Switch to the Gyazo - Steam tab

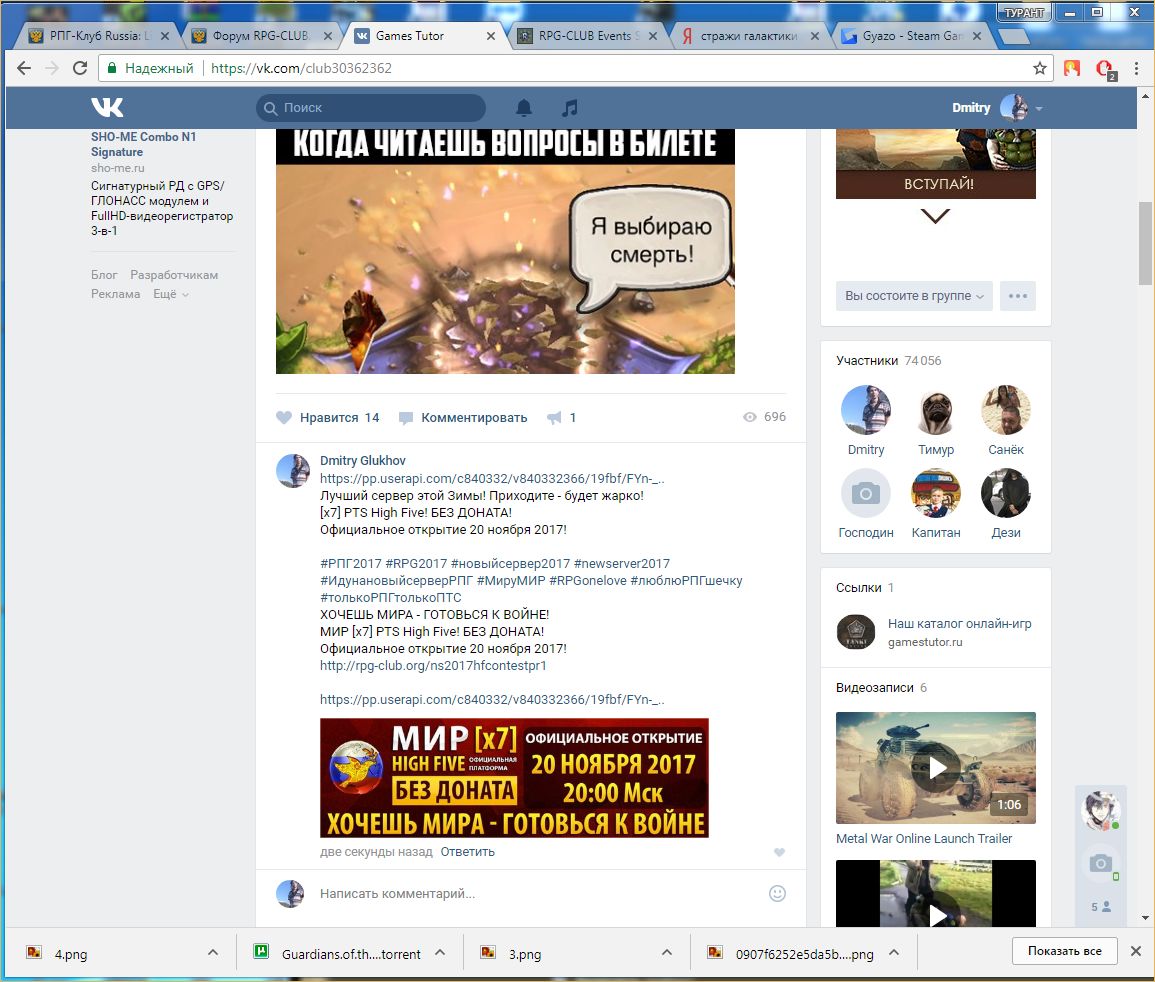(911, 36)
